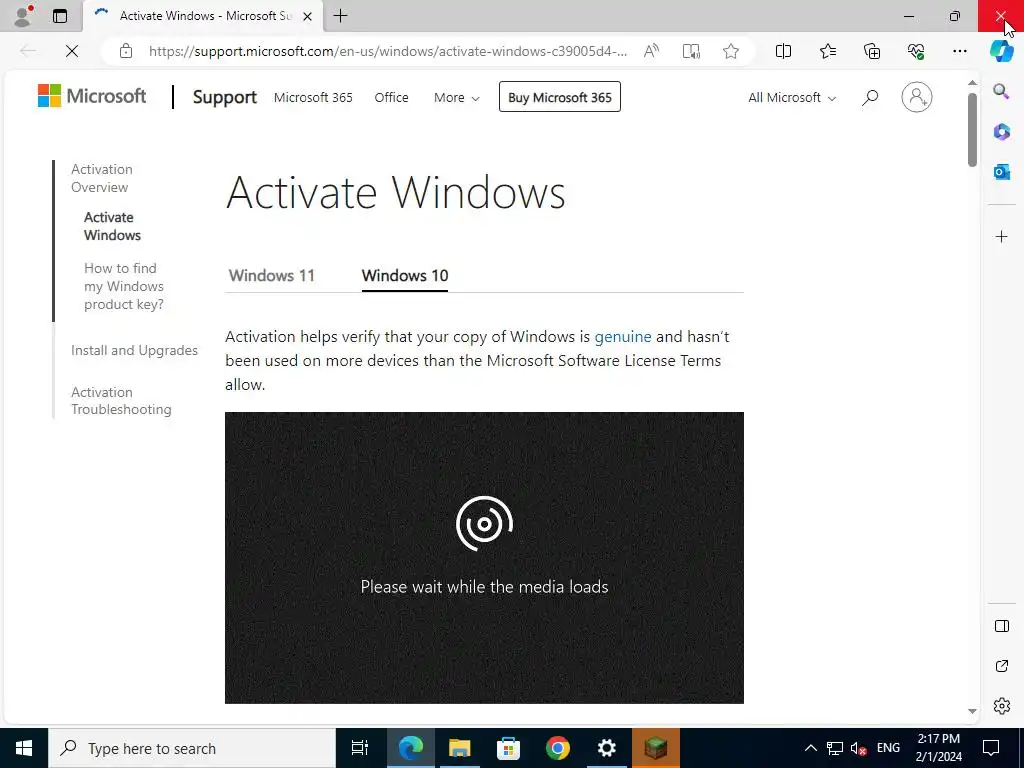1024x768 pixels.
Task: Click the Microsoft logo
Action: coord(92,96)
